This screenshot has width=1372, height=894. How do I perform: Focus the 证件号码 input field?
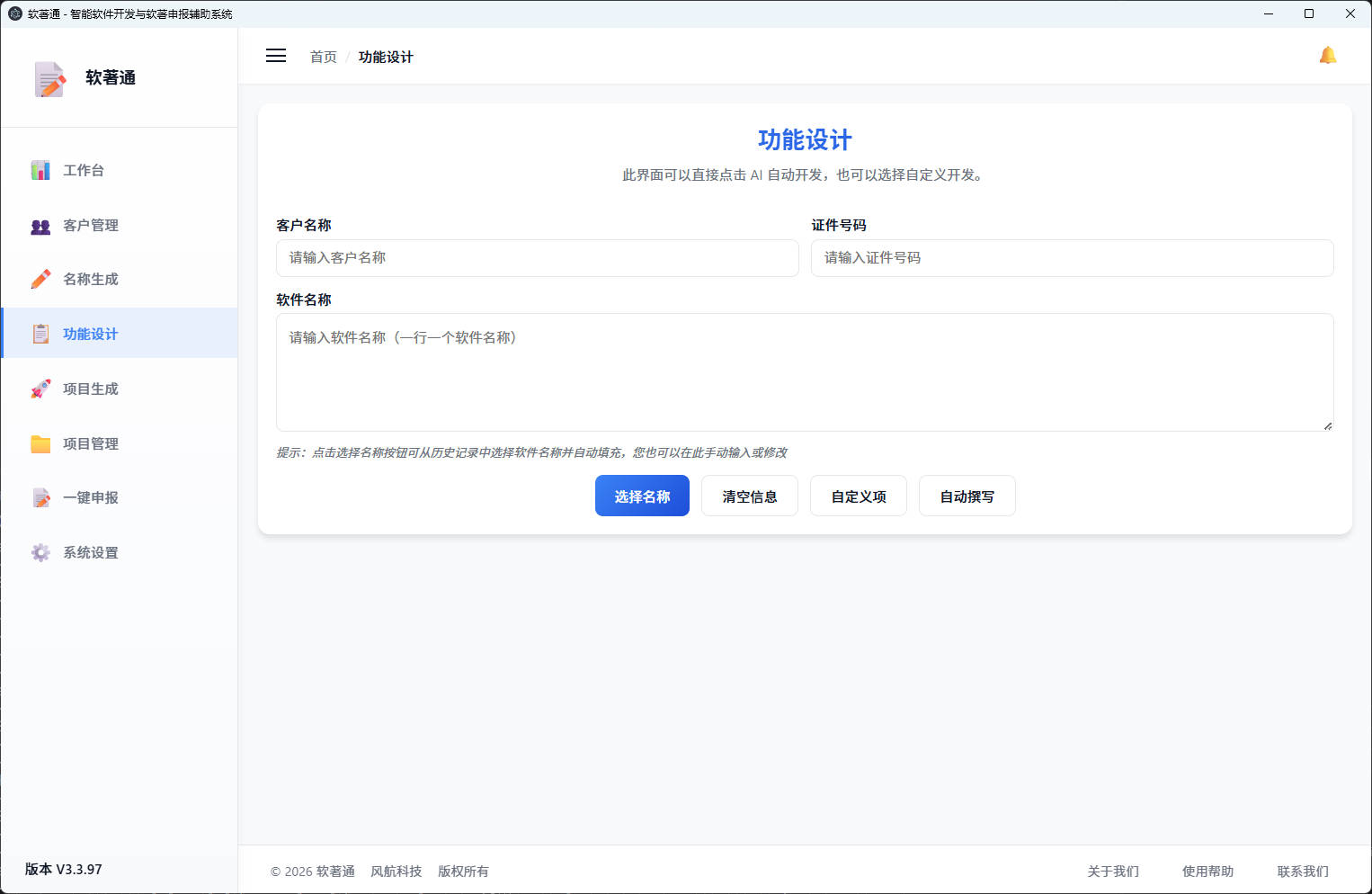[x=1073, y=258]
